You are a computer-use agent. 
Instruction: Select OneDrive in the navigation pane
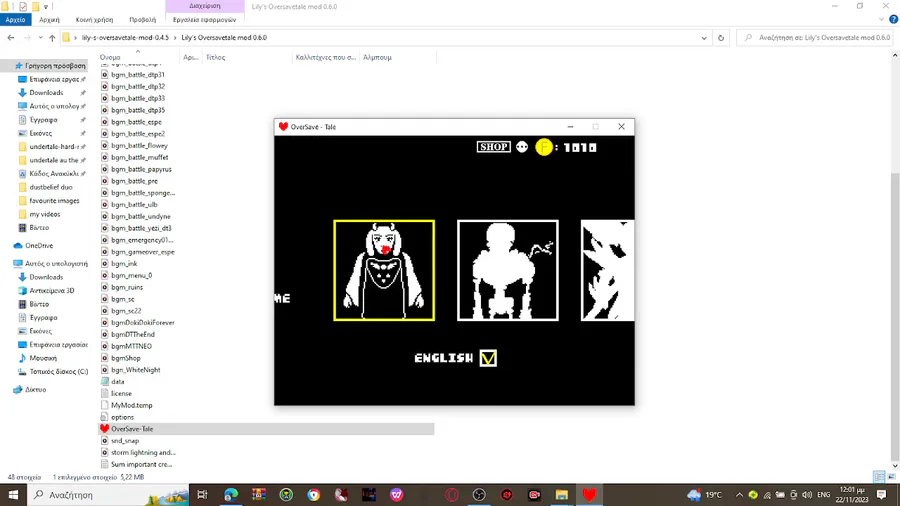(38, 246)
